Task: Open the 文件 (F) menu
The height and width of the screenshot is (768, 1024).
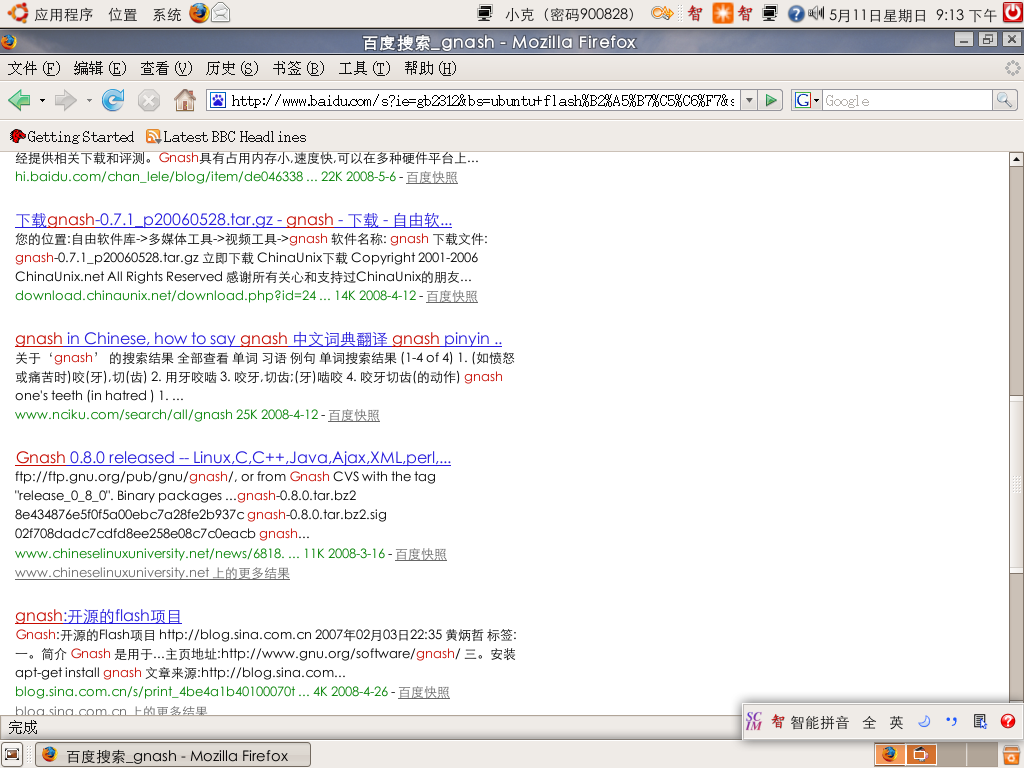Action: (33, 69)
